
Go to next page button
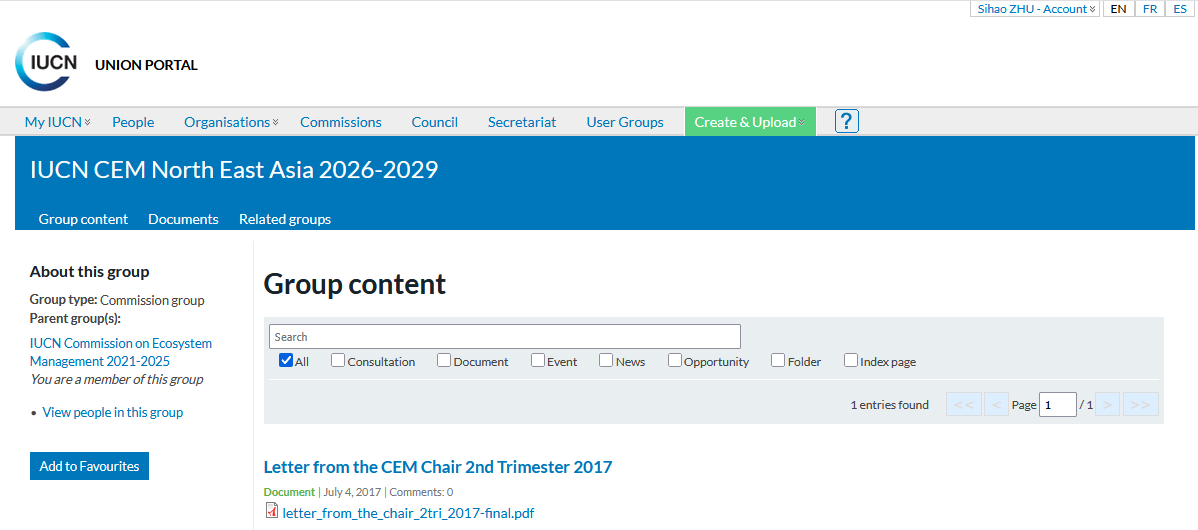coord(1108,405)
